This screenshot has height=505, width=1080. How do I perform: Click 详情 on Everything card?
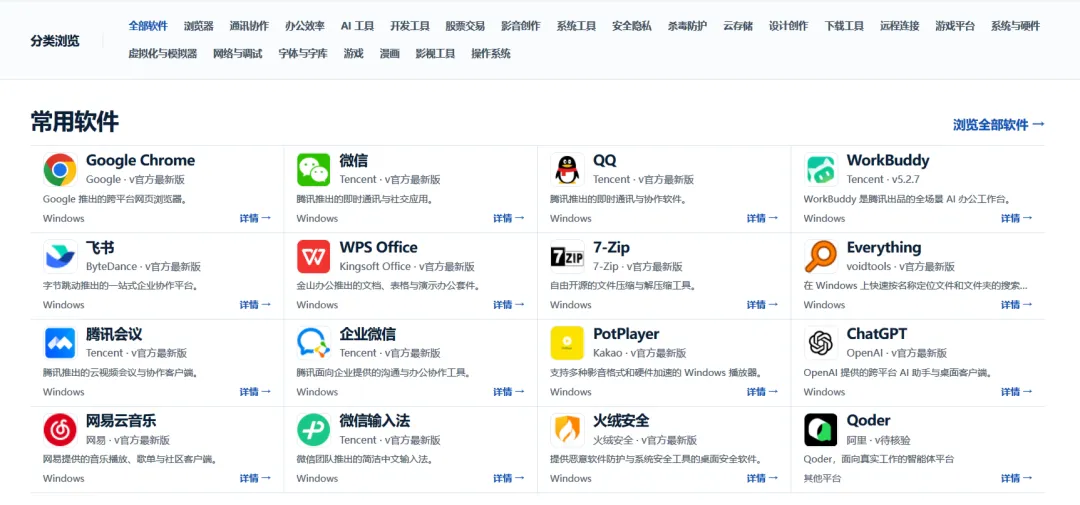(1017, 305)
